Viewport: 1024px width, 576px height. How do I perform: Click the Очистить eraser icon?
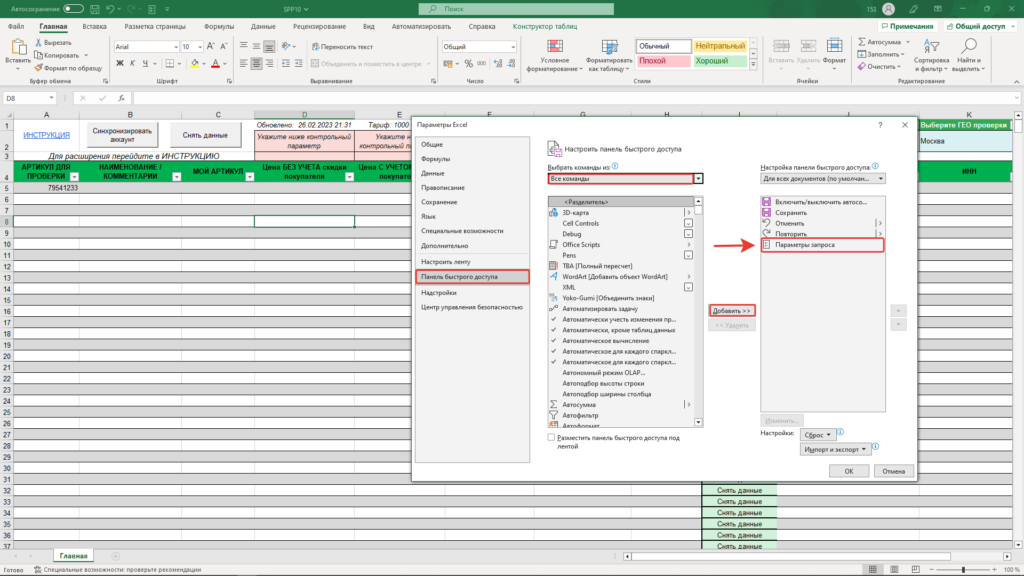[862, 66]
